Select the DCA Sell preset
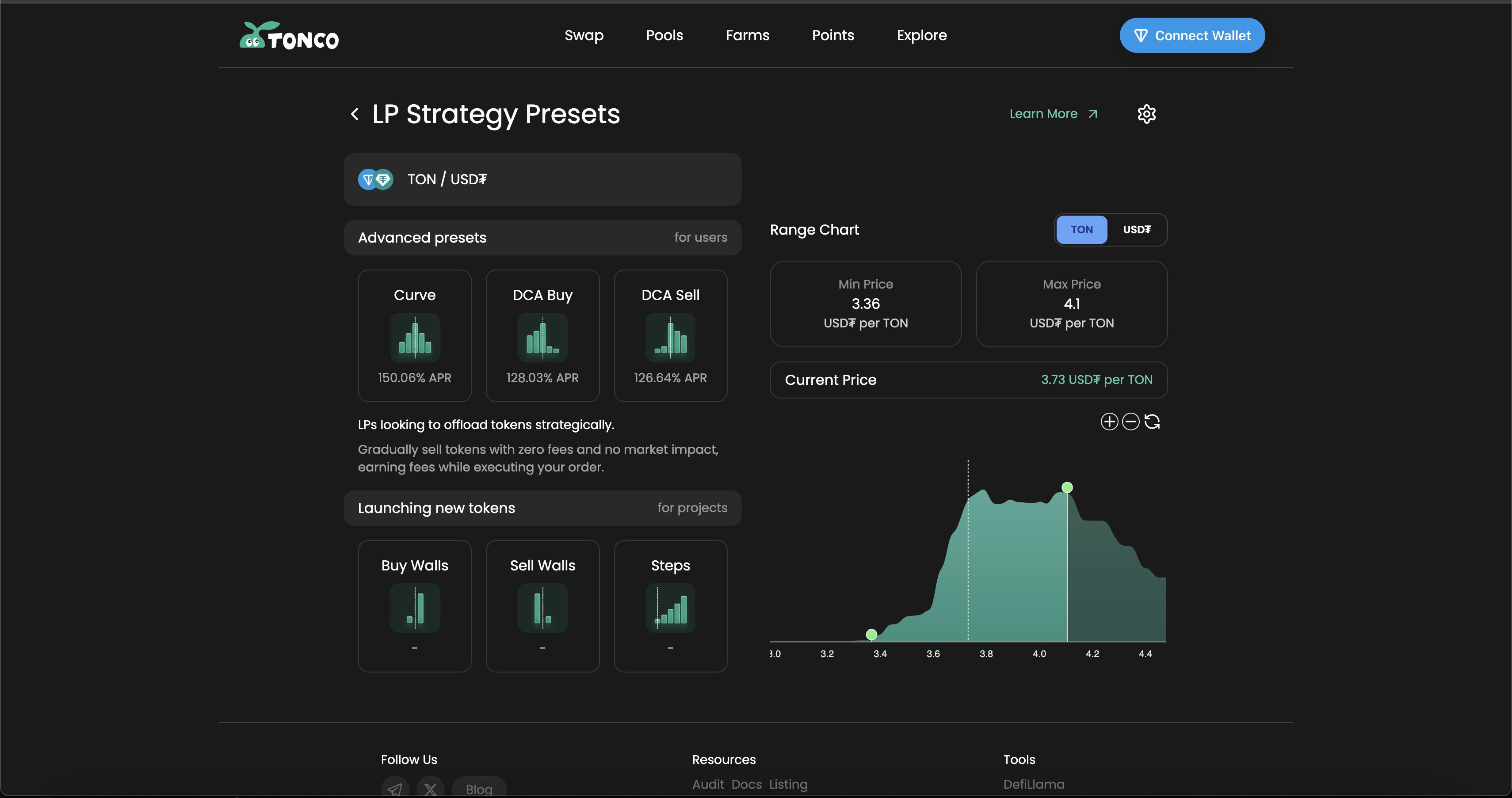 [x=670, y=336]
